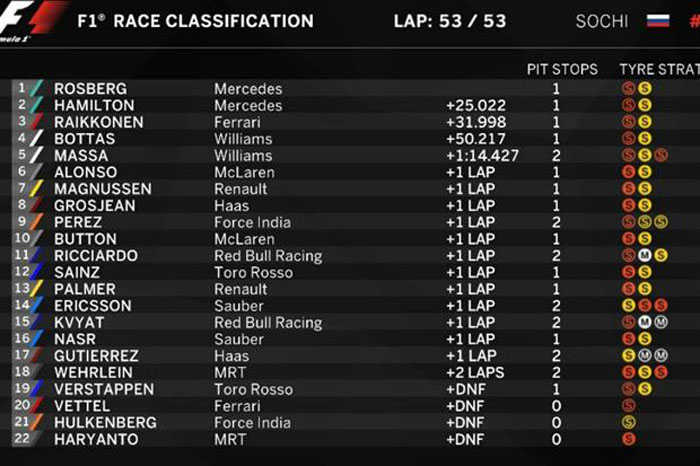Image resolution: width=700 pixels, height=466 pixels.
Task: Click Haryanto's red supersoft tyre icon
Action: (x=629, y=439)
